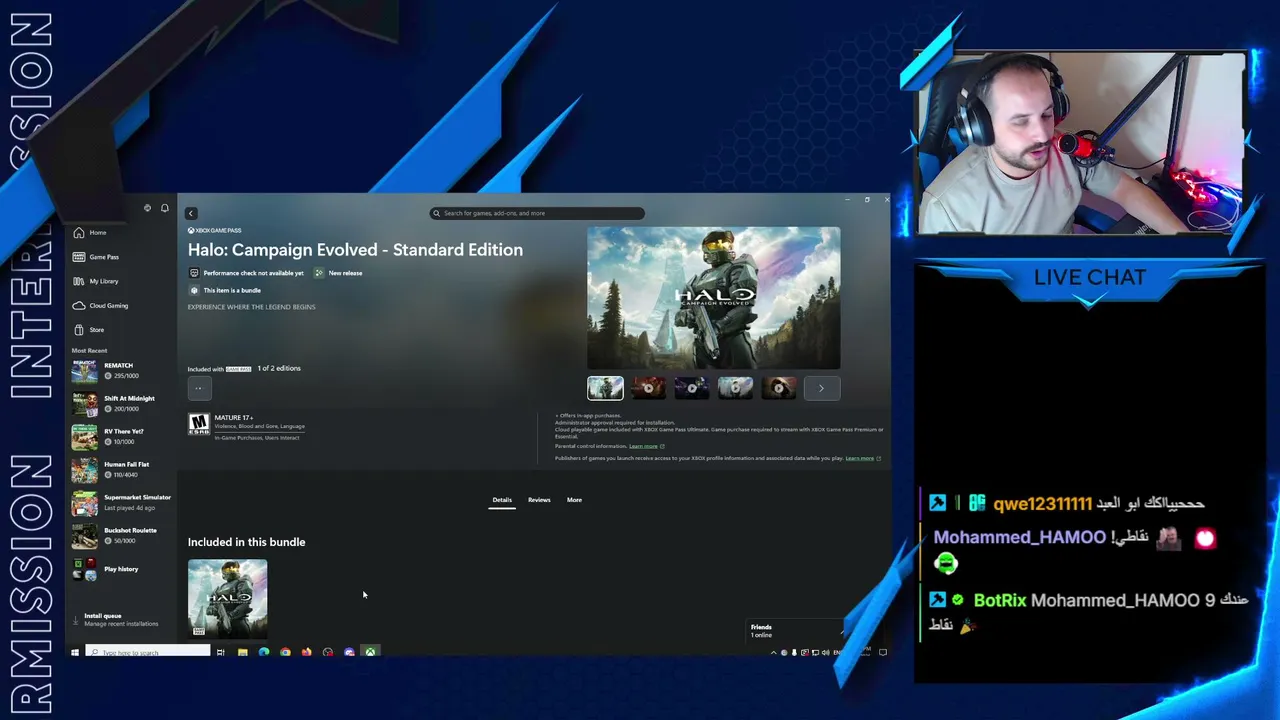The width and height of the screenshot is (1280, 720).
Task: Click the Xbox Game Pass logo label
Action: tap(215, 231)
